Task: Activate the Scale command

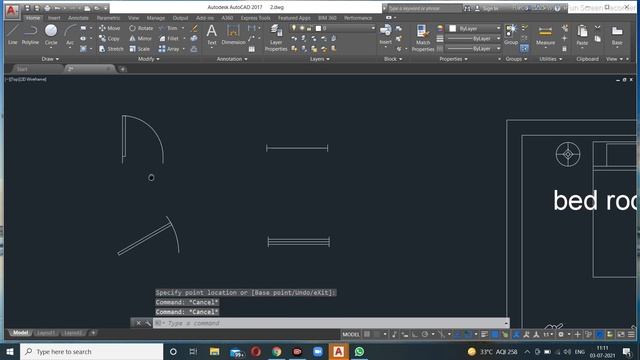Action: [x=140, y=49]
